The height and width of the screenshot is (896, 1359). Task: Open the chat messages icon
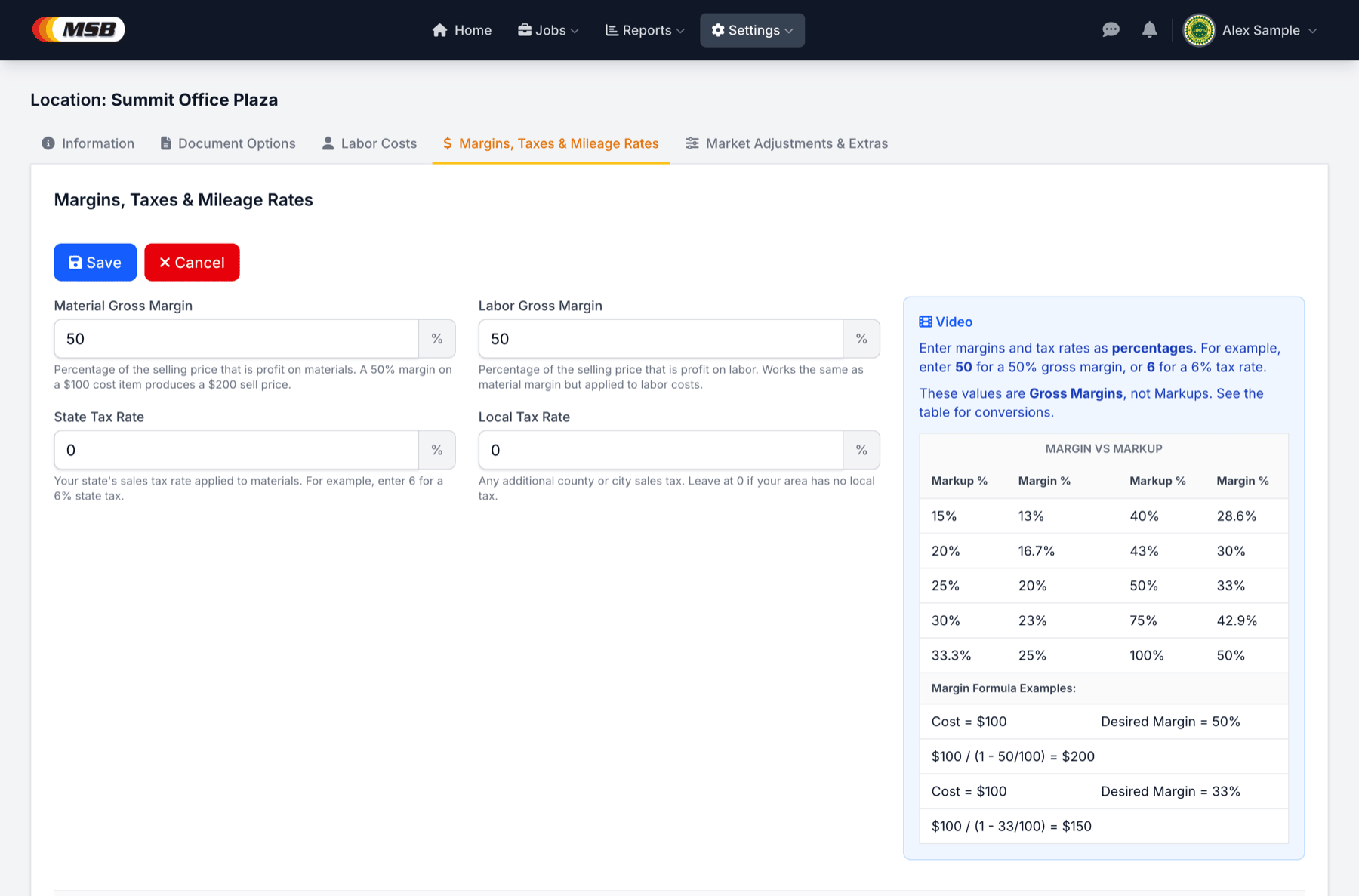(1111, 30)
